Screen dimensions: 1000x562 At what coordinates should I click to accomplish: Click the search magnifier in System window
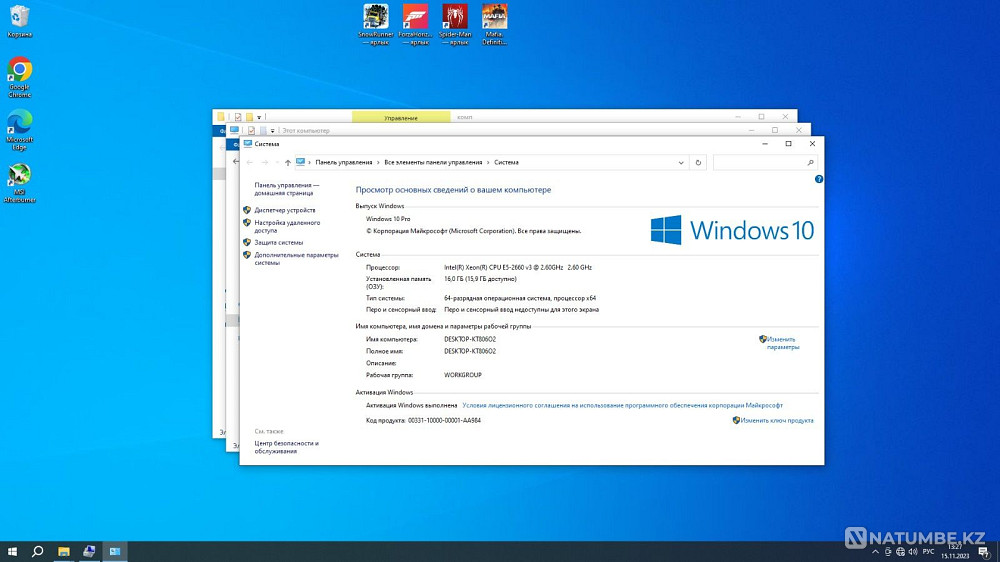point(811,163)
